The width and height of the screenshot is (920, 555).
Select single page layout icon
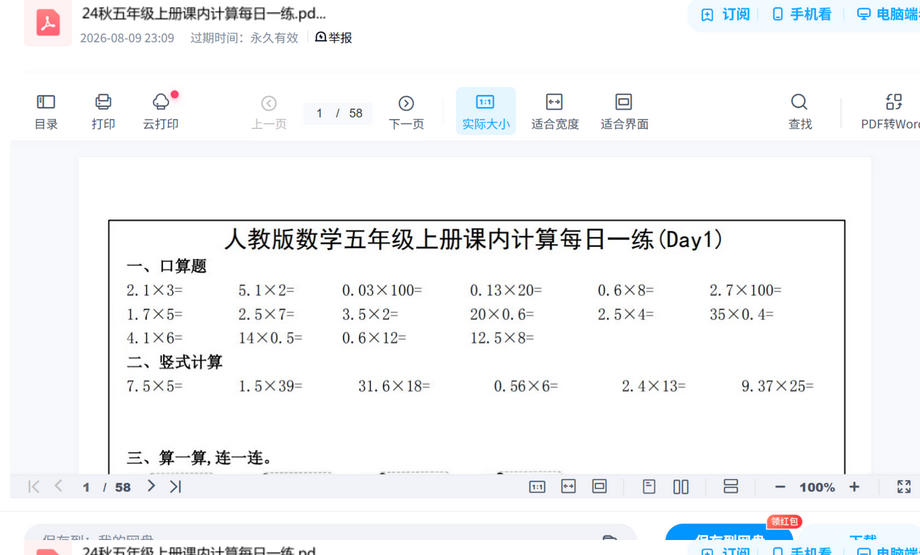(x=648, y=486)
